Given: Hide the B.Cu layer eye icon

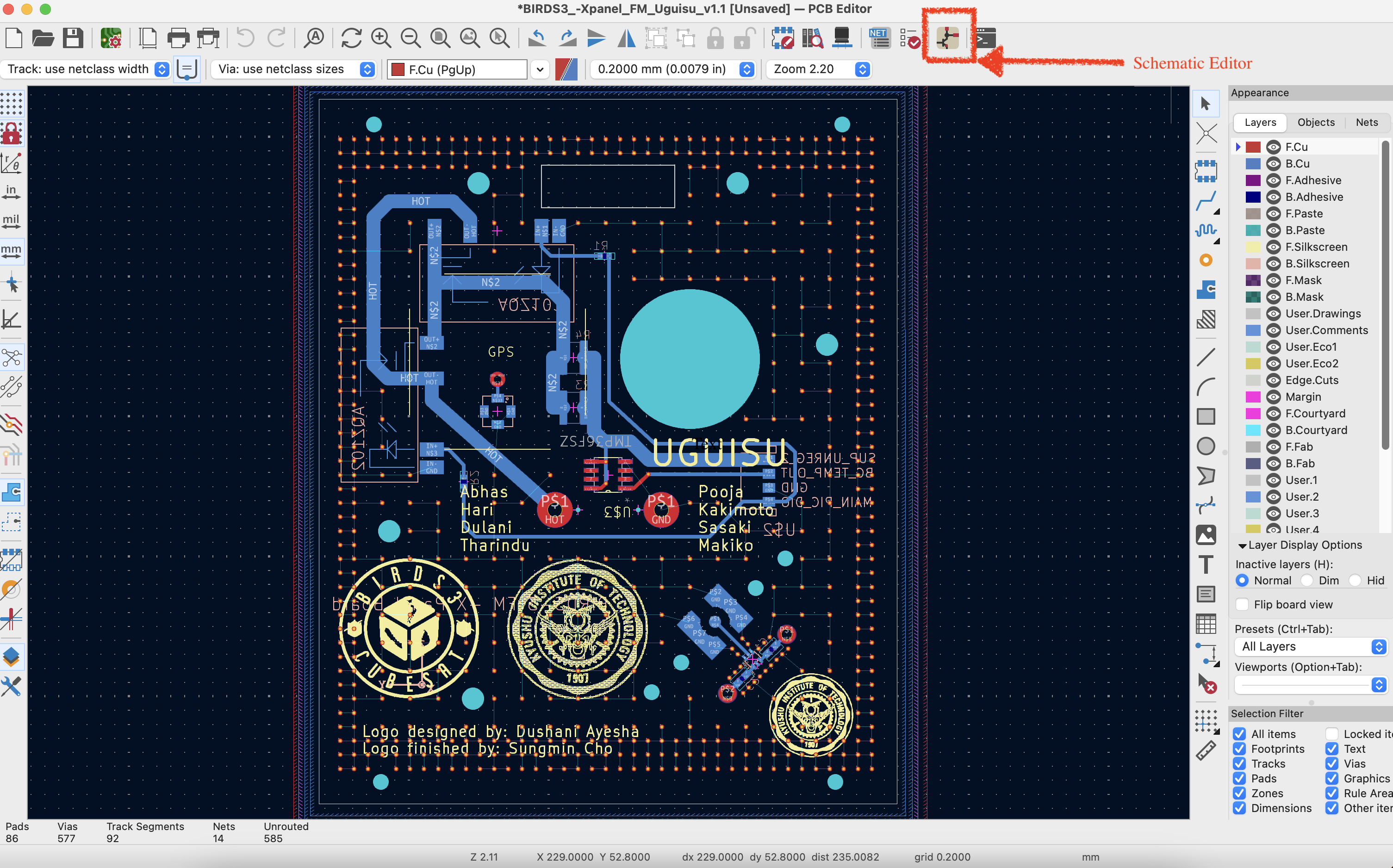Looking at the screenshot, I should click(1273, 164).
